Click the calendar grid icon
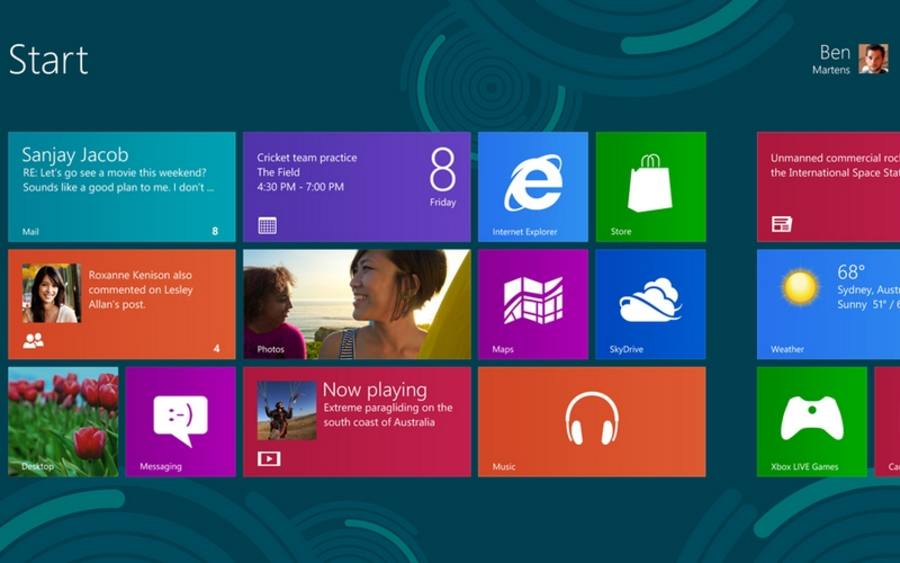This screenshot has height=563, width=900. pyautogui.click(x=267, y=226)
